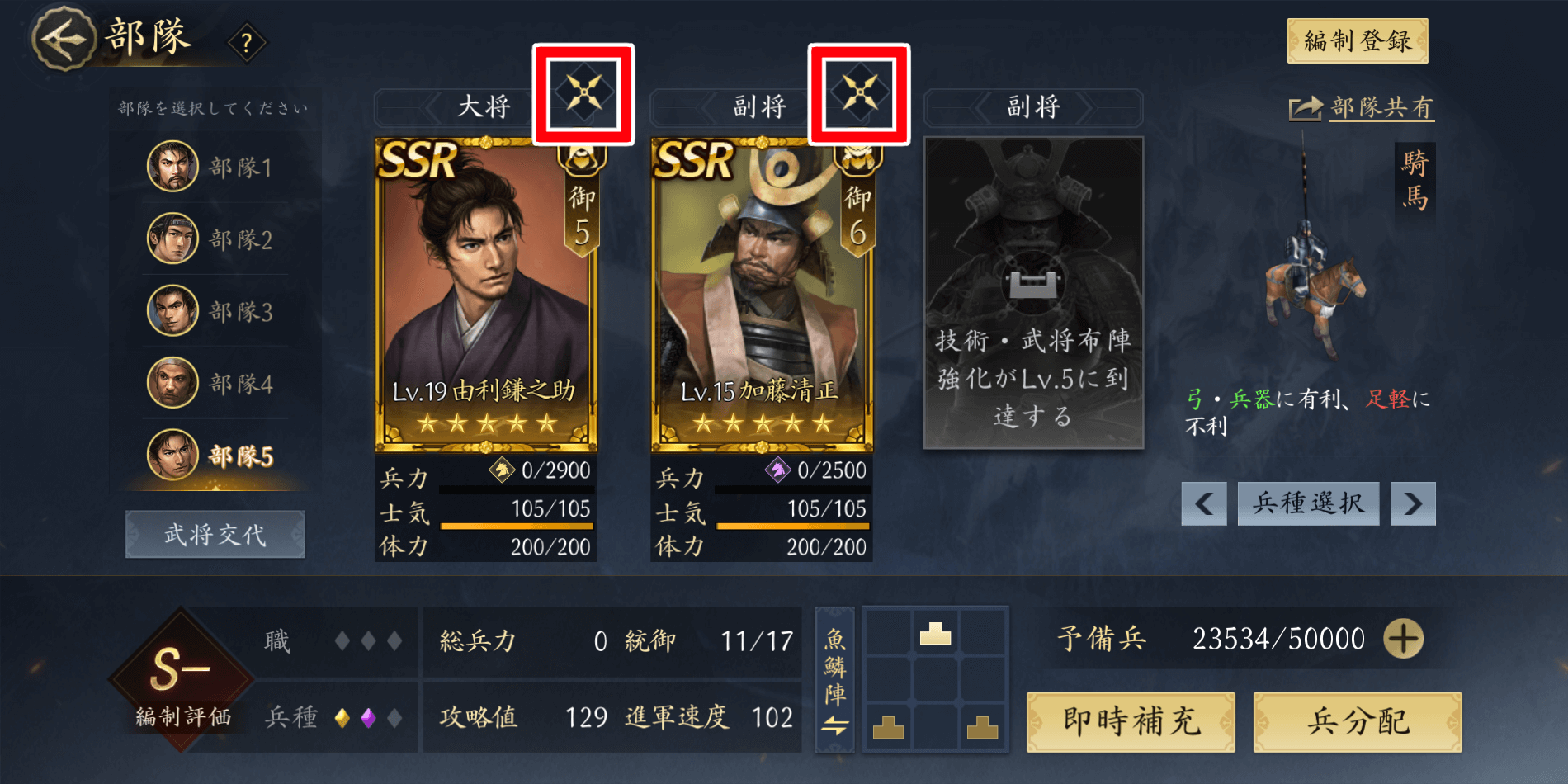Click the lock icon on empty 副将 slot

point(1033,285)
